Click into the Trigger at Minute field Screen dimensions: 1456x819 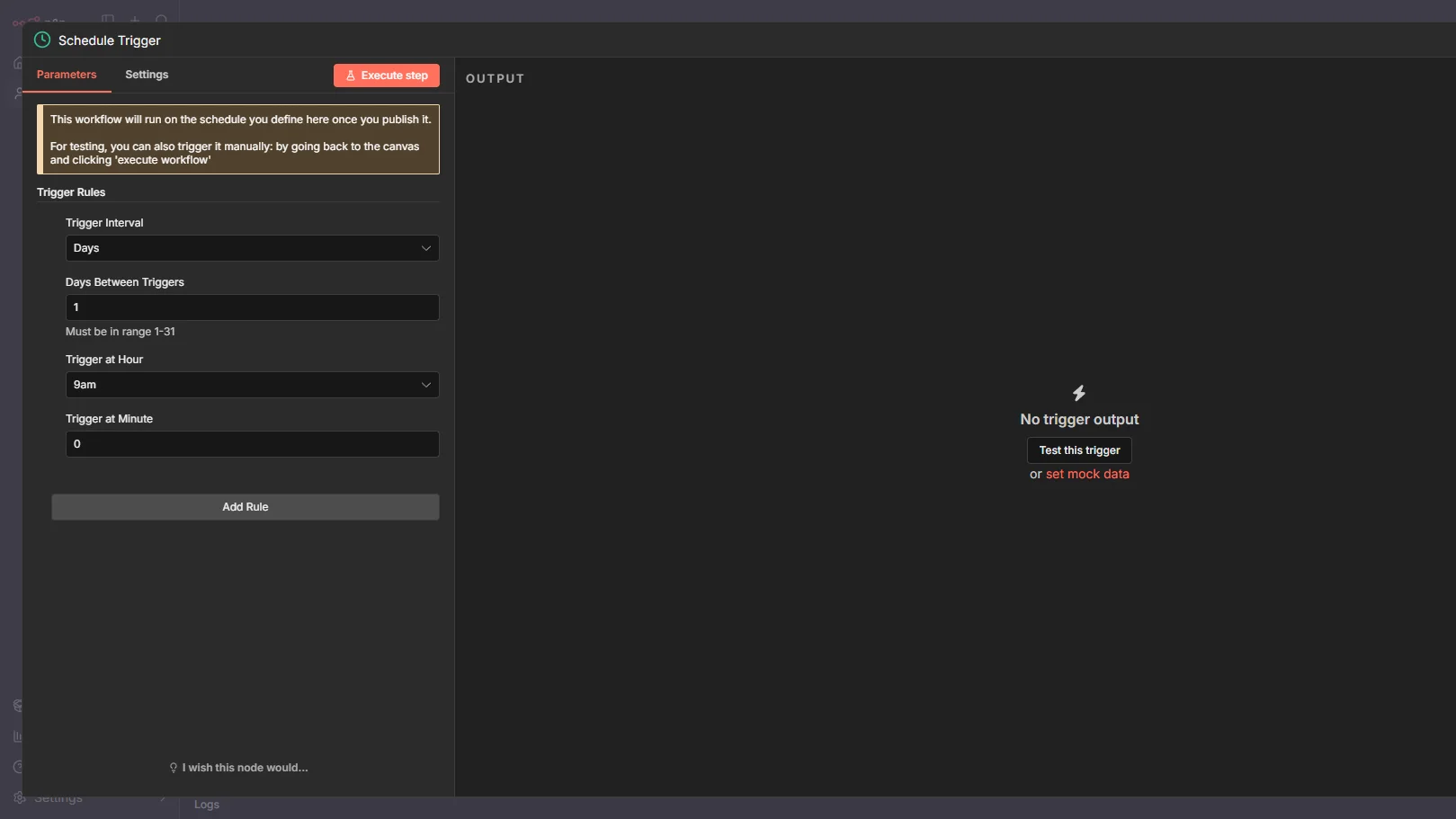[x=252, y=444]
